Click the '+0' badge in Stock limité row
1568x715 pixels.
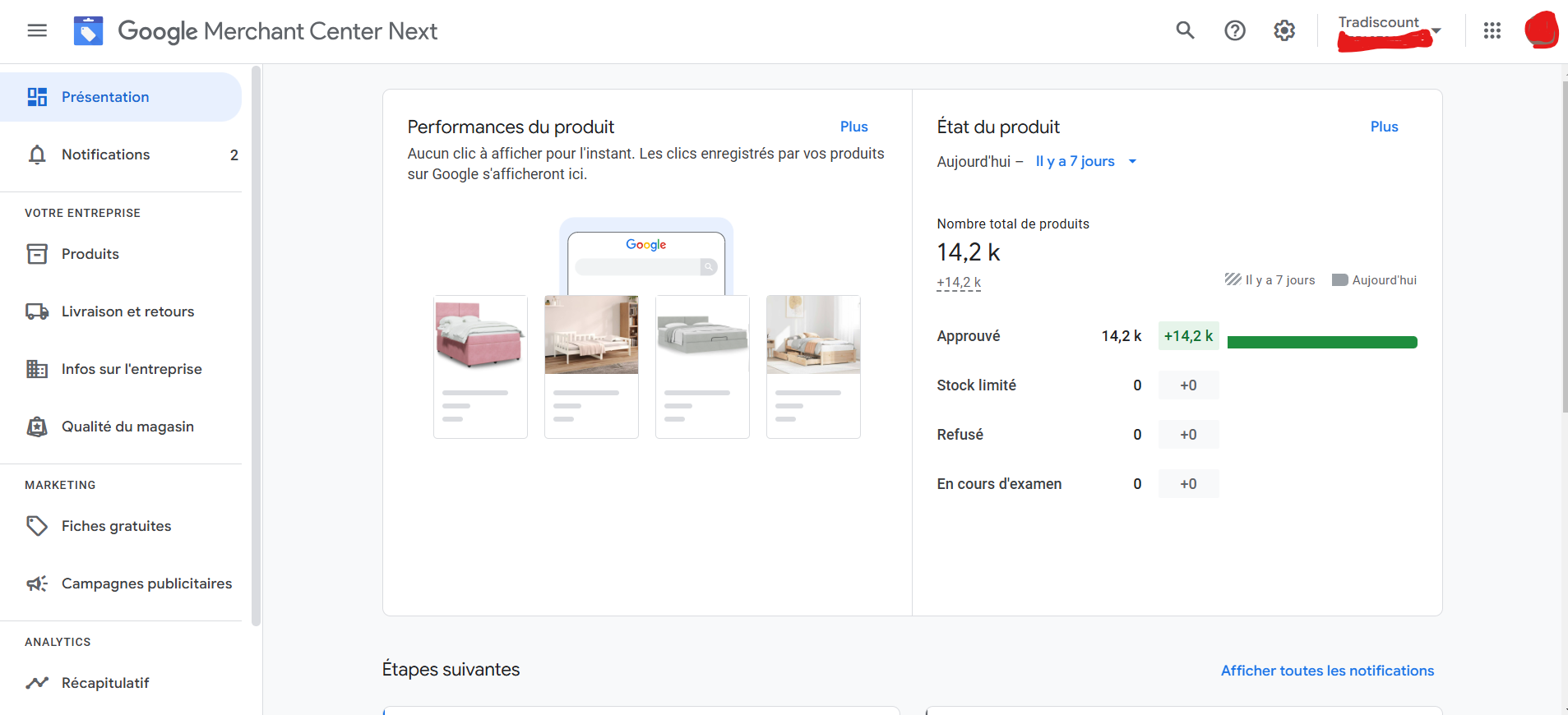pyautogui.click(x=1188, y=385)
